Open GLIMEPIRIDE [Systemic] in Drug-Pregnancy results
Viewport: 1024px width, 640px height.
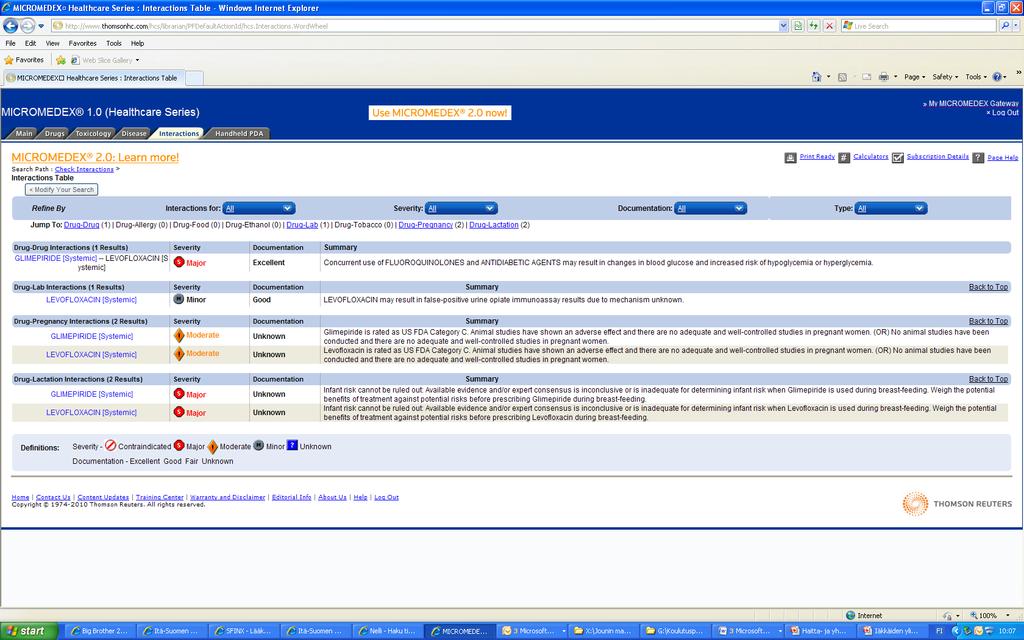pos(91,336)
